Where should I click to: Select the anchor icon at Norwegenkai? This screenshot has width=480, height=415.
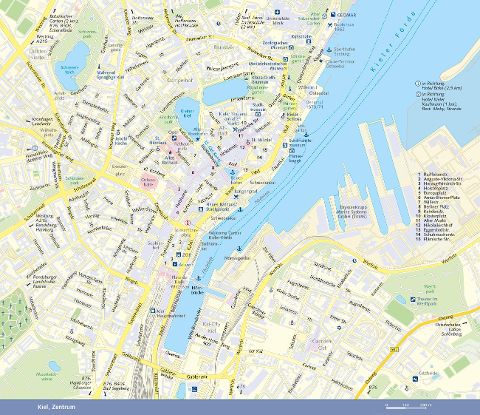click(x=239, y=249)
